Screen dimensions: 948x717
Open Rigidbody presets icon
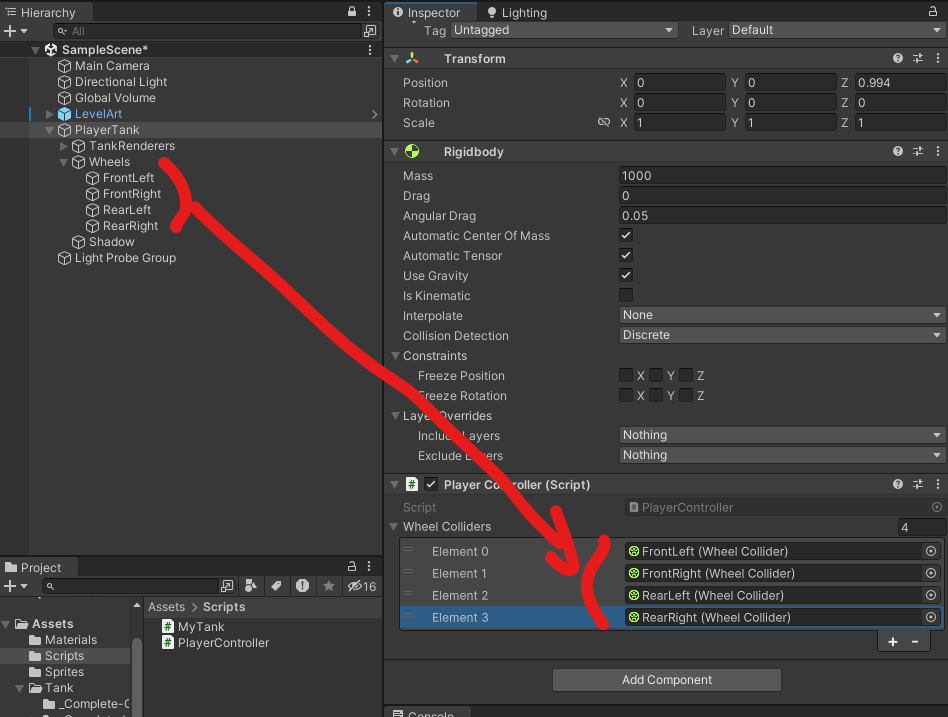(x=918, y=151)
